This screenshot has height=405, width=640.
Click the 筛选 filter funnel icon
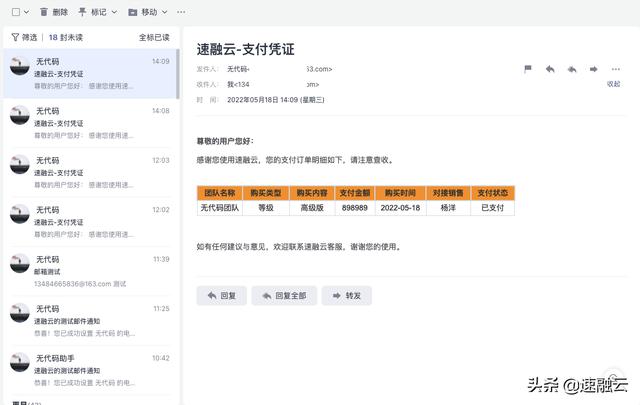15,38
